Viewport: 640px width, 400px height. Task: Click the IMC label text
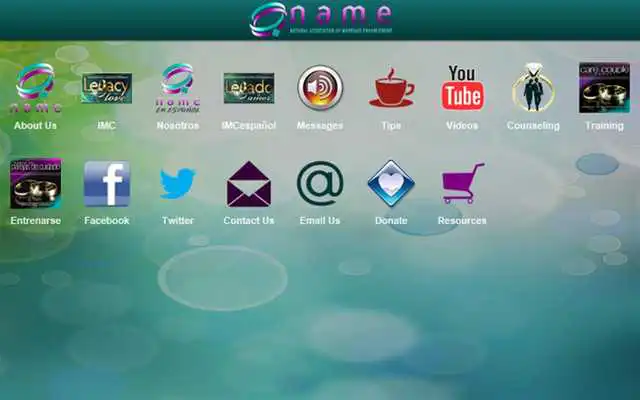click(107, 126)
